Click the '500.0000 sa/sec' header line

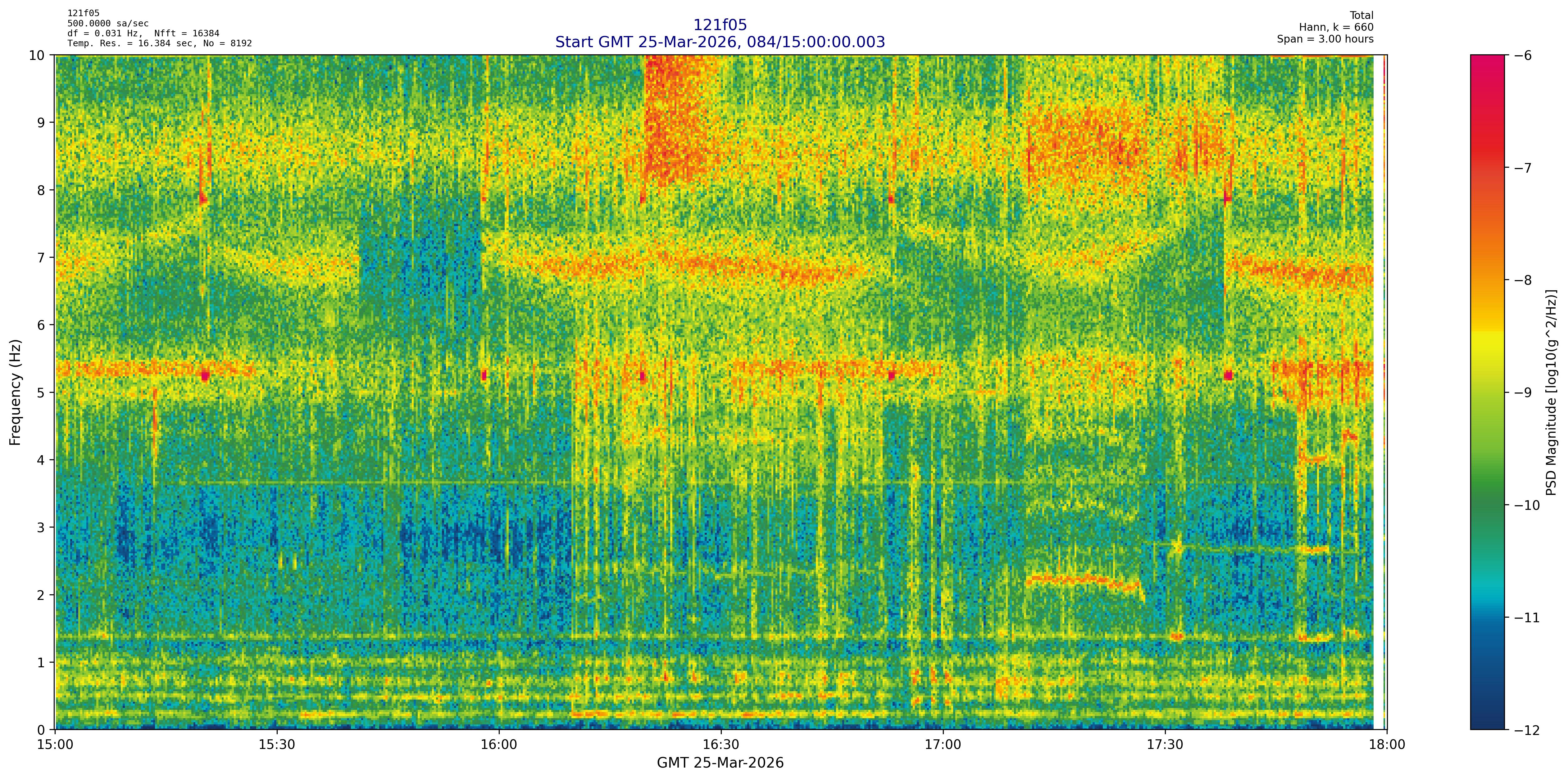pos(108,24)
